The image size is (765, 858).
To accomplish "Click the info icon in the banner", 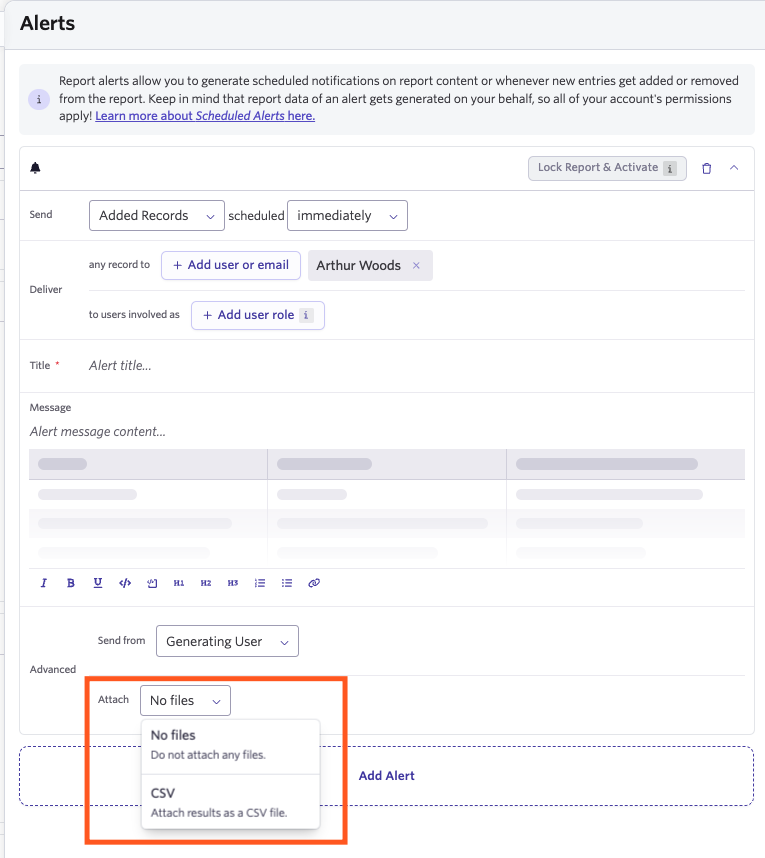I will pos(39,99).
